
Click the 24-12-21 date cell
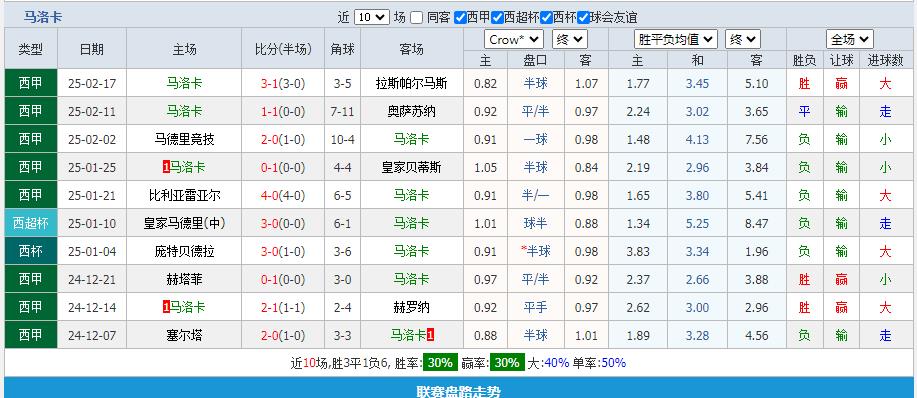click(92, 280)
